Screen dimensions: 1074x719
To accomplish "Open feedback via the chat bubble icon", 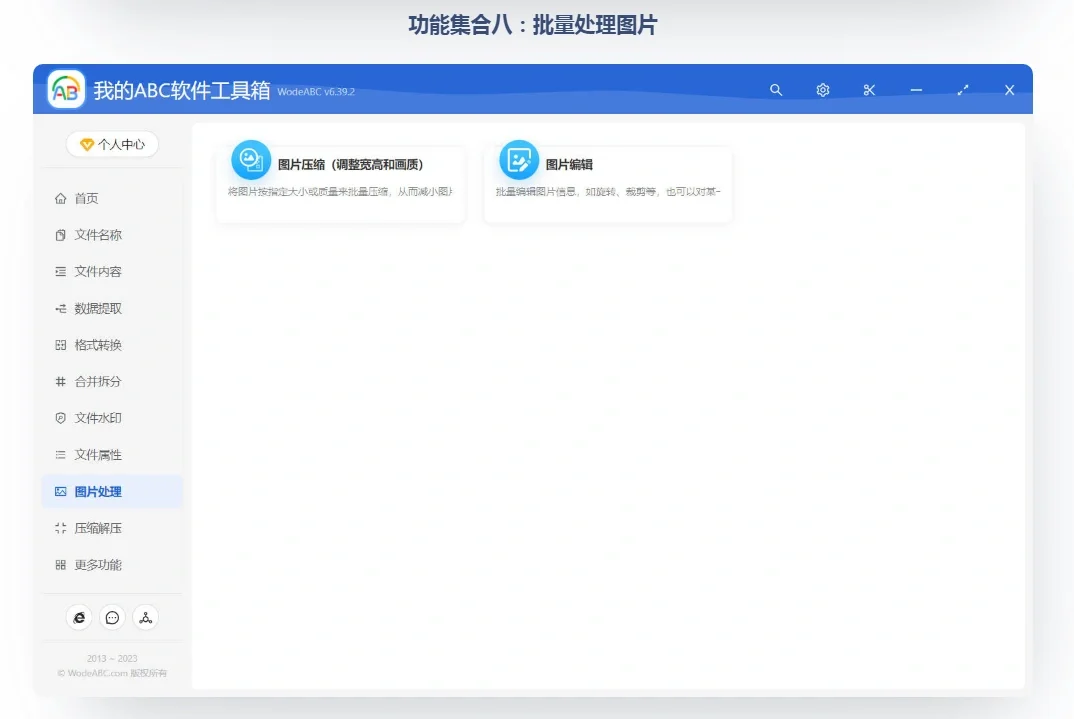I will click(112, 617).
